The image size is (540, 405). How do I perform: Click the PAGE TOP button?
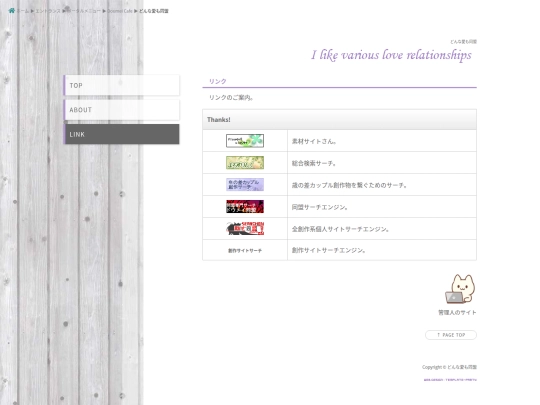[451, 335]
